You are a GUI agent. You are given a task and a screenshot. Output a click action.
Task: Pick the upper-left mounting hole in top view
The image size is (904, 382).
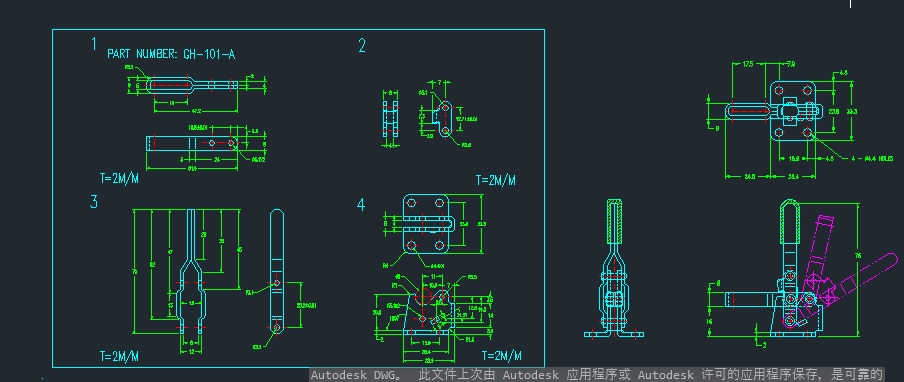point(779,90)
